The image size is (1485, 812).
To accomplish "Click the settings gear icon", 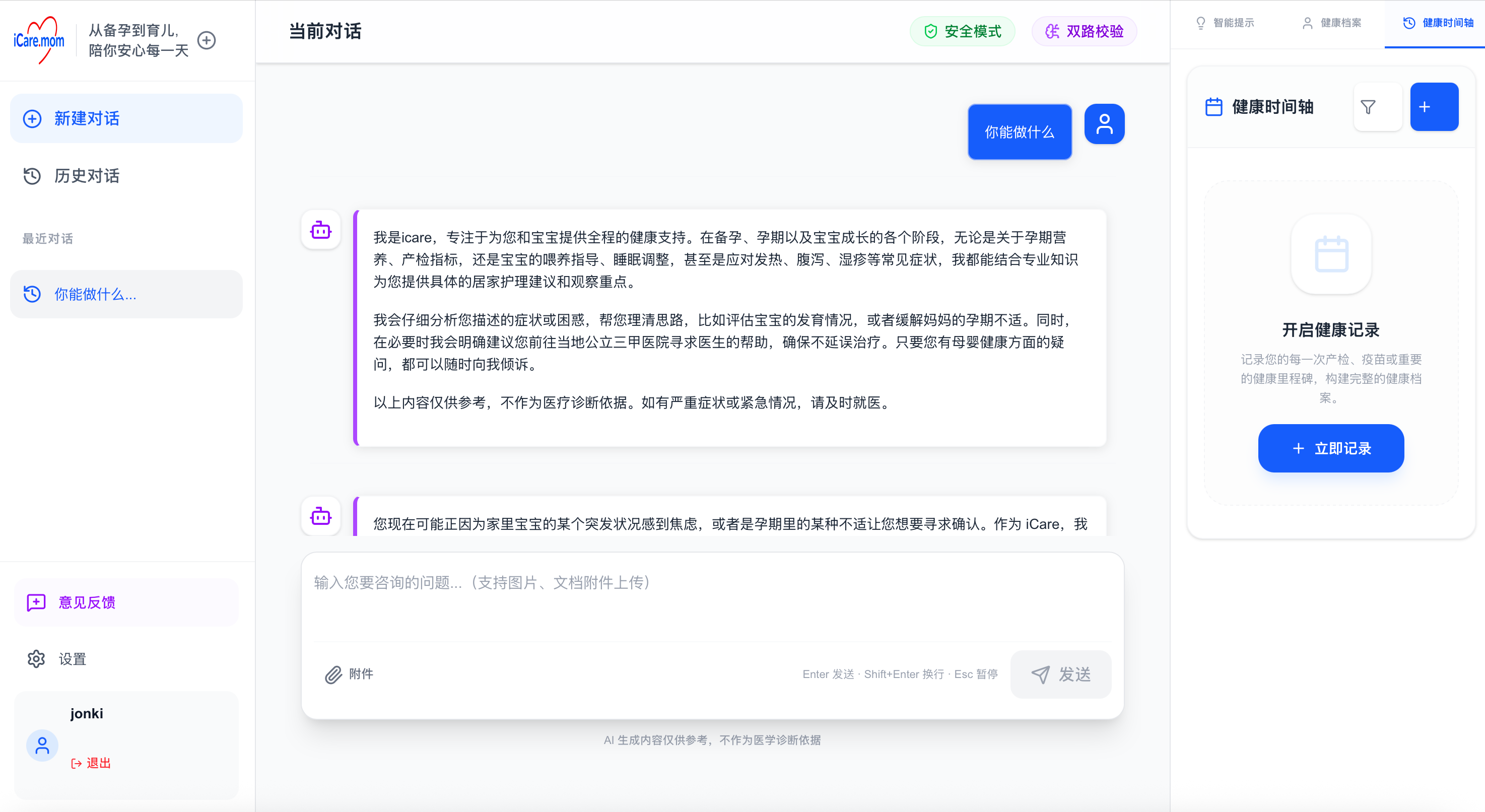I will pos(36,659).
